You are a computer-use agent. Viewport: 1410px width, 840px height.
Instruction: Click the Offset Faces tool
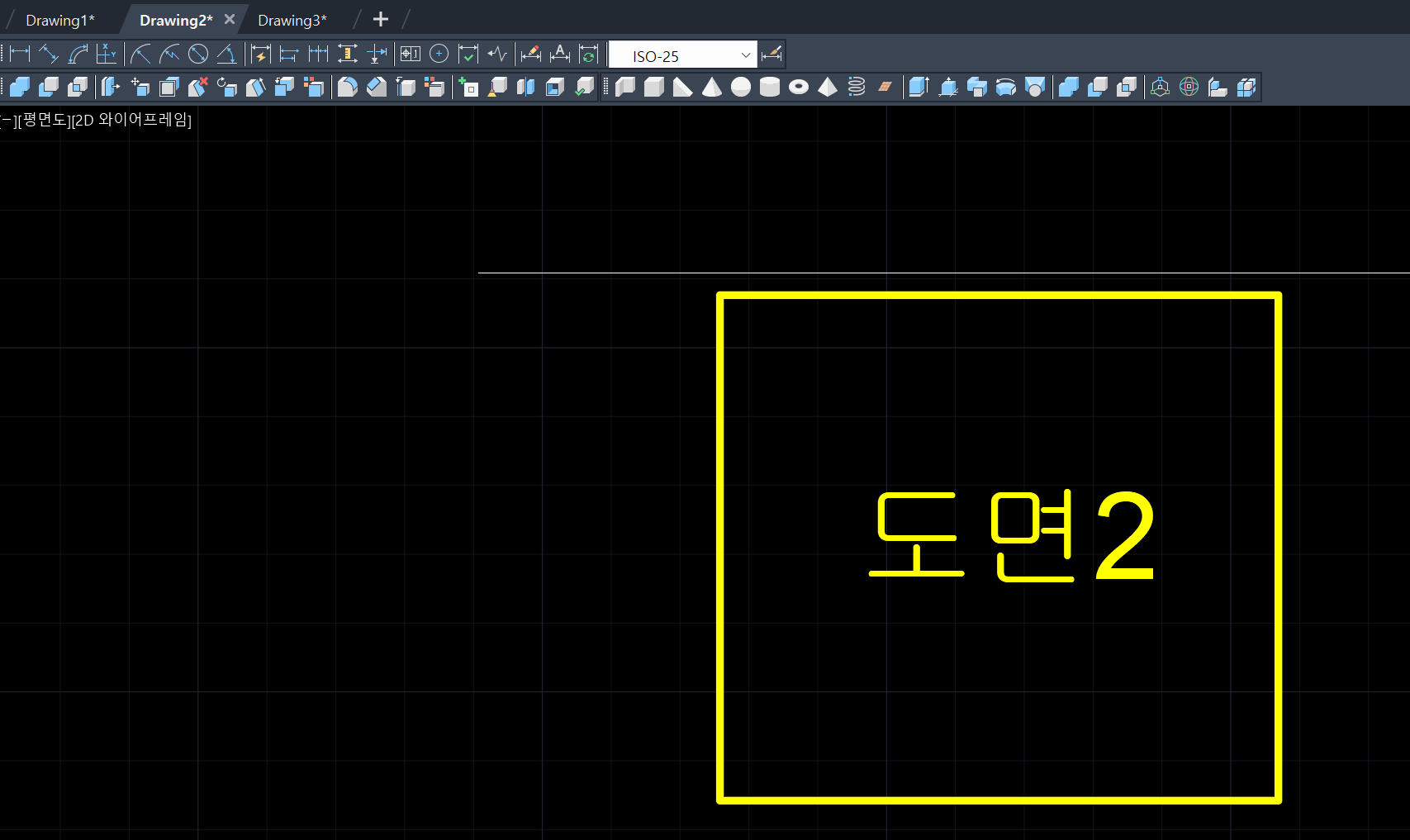[169, 87]
